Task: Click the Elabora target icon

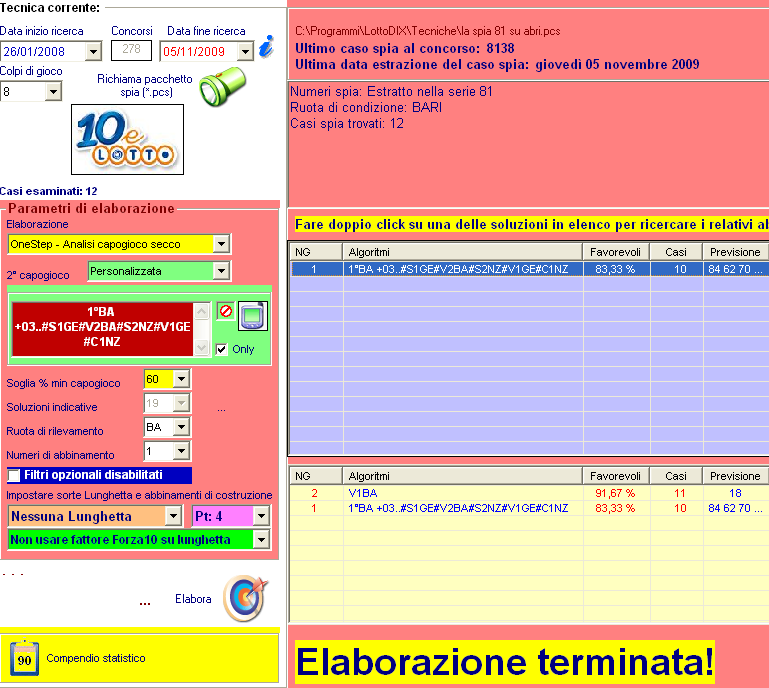Action: tap(243, 598)
